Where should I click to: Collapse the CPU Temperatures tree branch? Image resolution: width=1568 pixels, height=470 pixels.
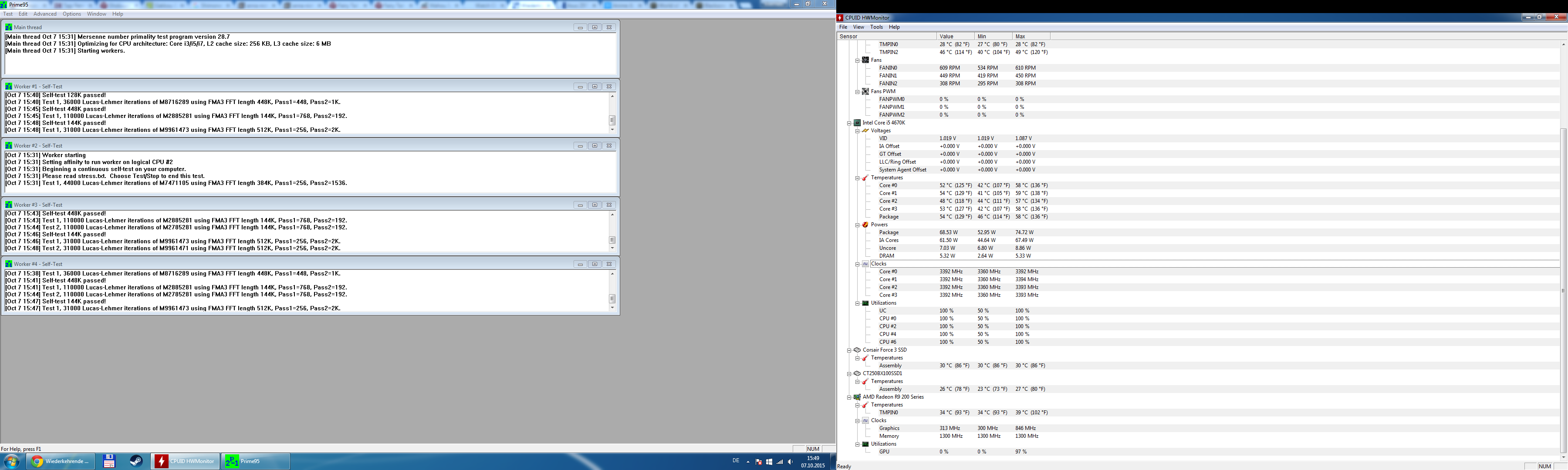[858, 178]
